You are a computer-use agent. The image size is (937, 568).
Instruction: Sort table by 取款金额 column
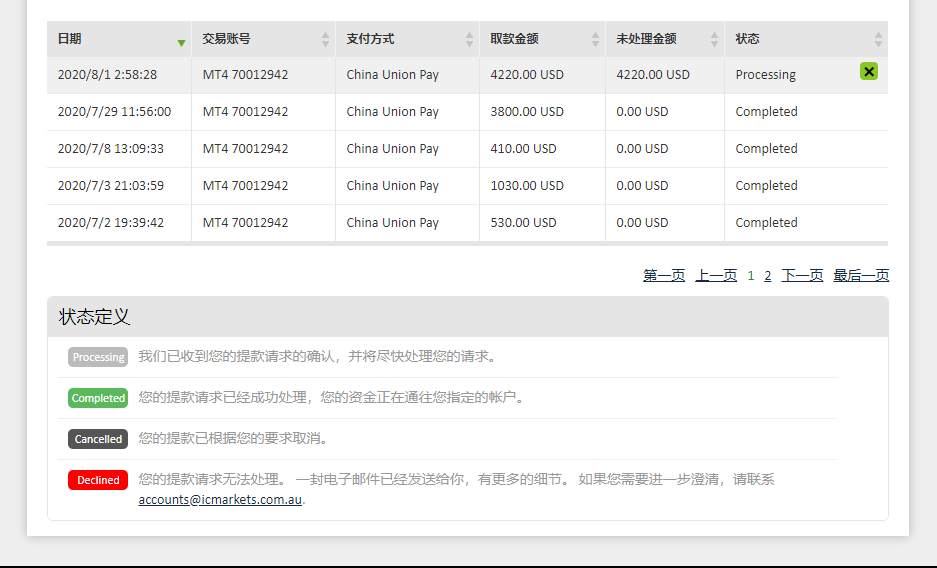[x=595, y=39]
